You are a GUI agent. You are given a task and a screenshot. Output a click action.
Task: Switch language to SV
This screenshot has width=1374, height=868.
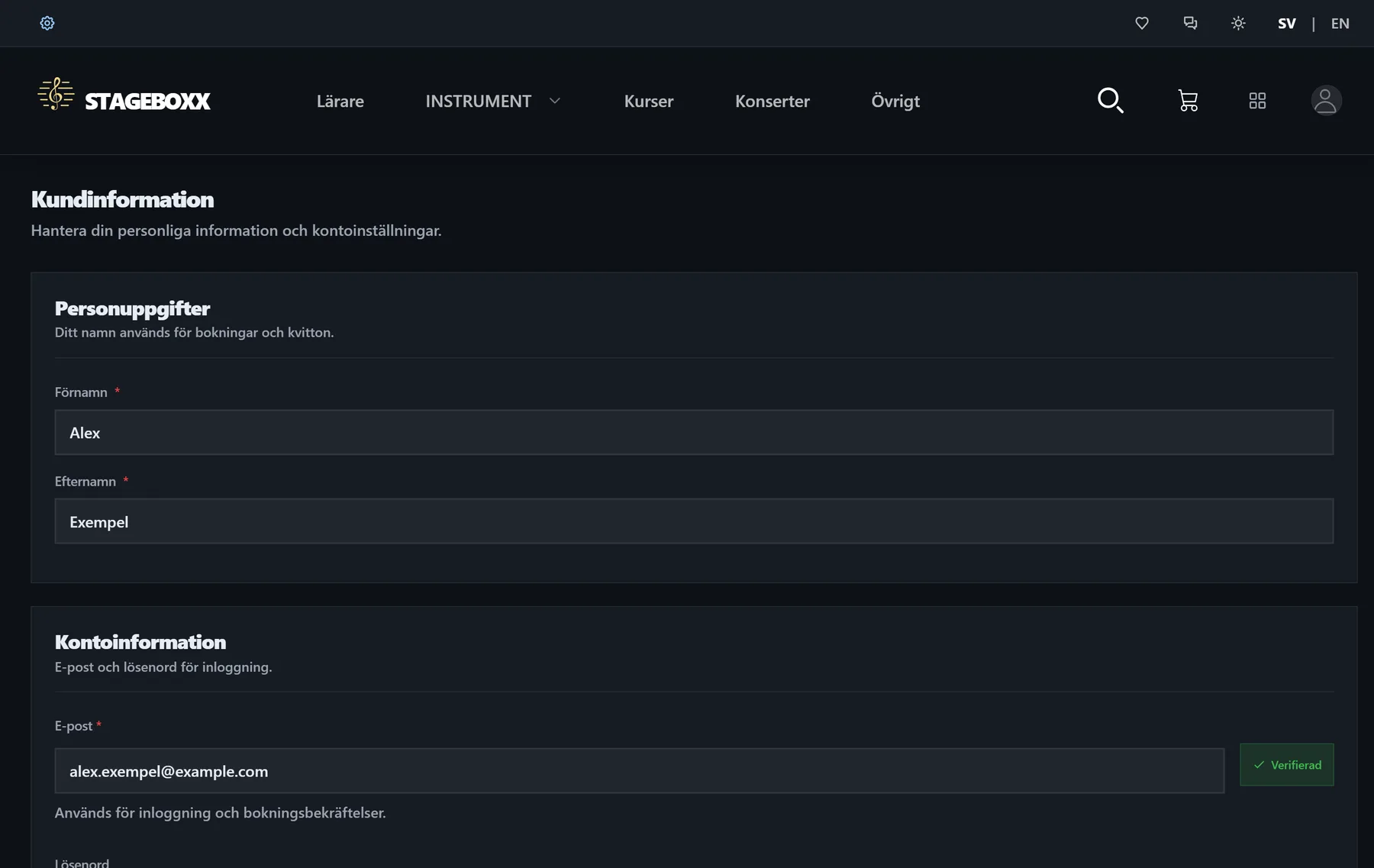pyautogui.click(x=1287, y=24)
